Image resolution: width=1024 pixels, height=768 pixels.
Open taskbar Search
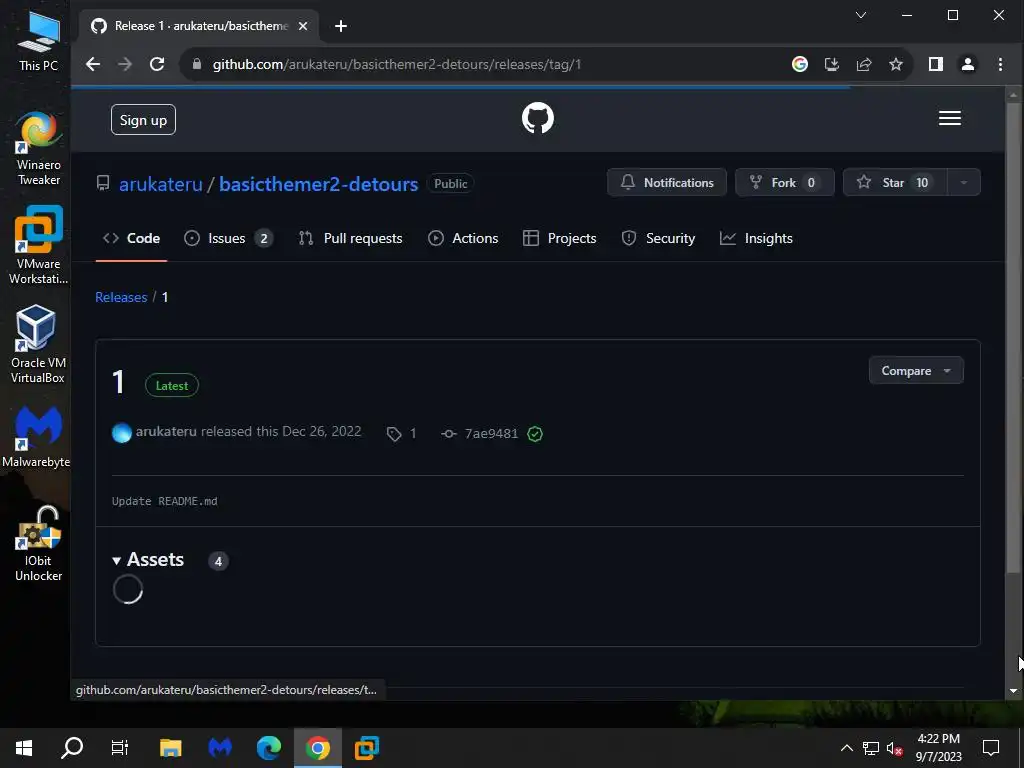72,748
